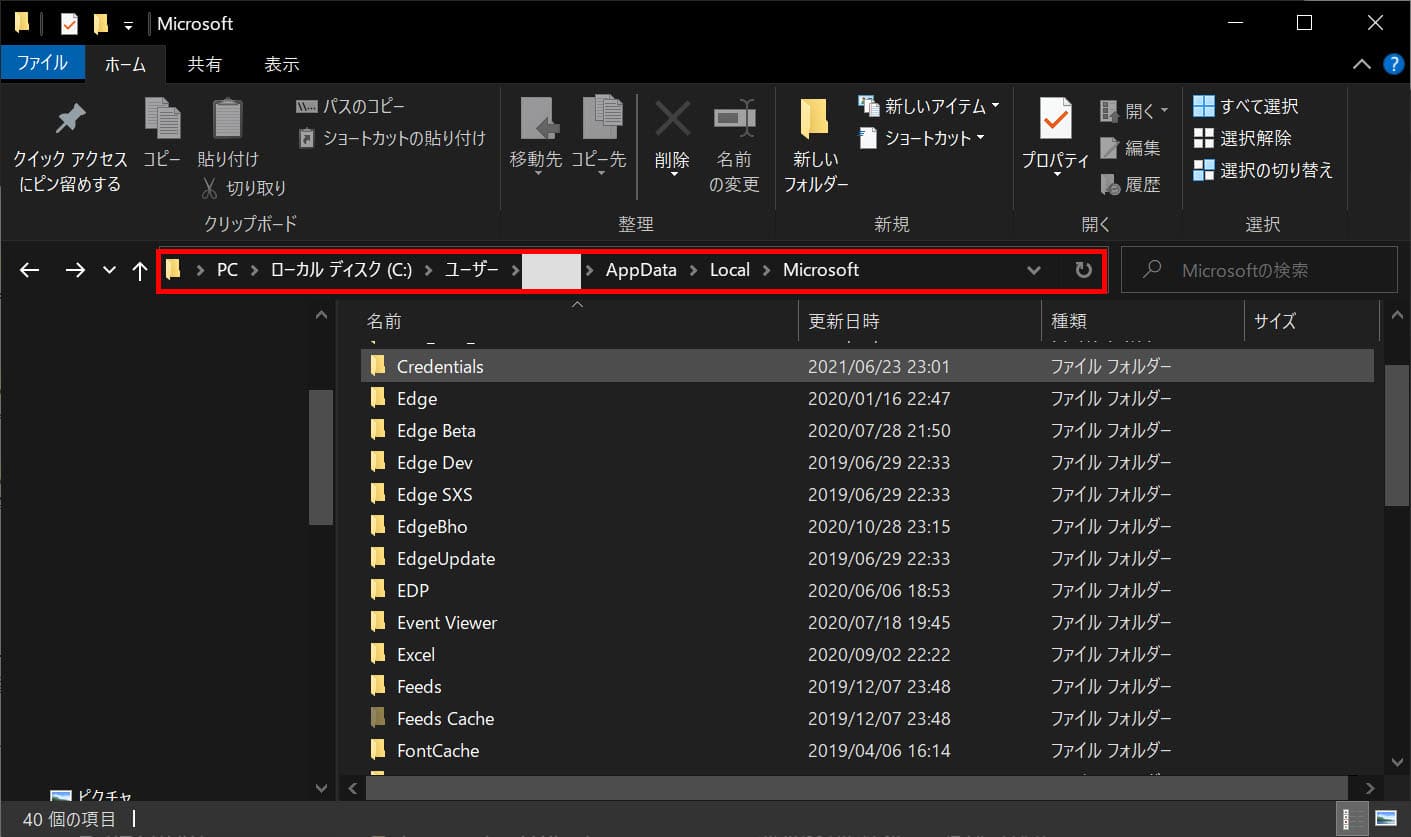This screenshot has width=1411, height=837.
Task: Select the EdgeUpdate folder
Action: [867, 558]
